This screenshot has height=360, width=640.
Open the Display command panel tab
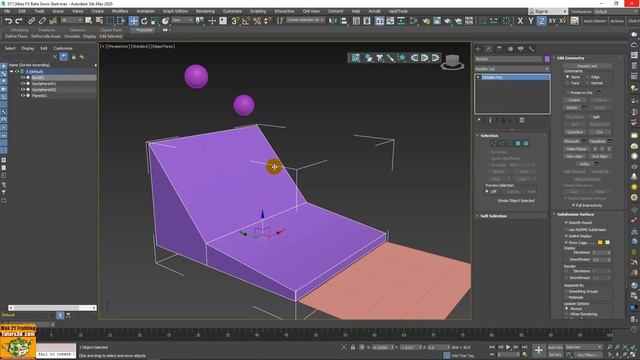[521, 49]
